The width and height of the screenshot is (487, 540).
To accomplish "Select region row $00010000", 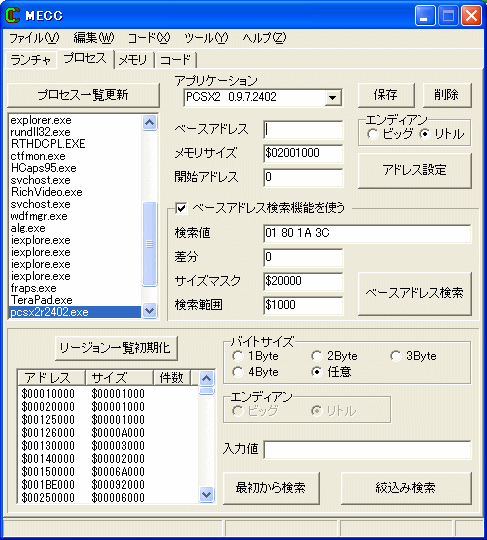I will 108,394.
